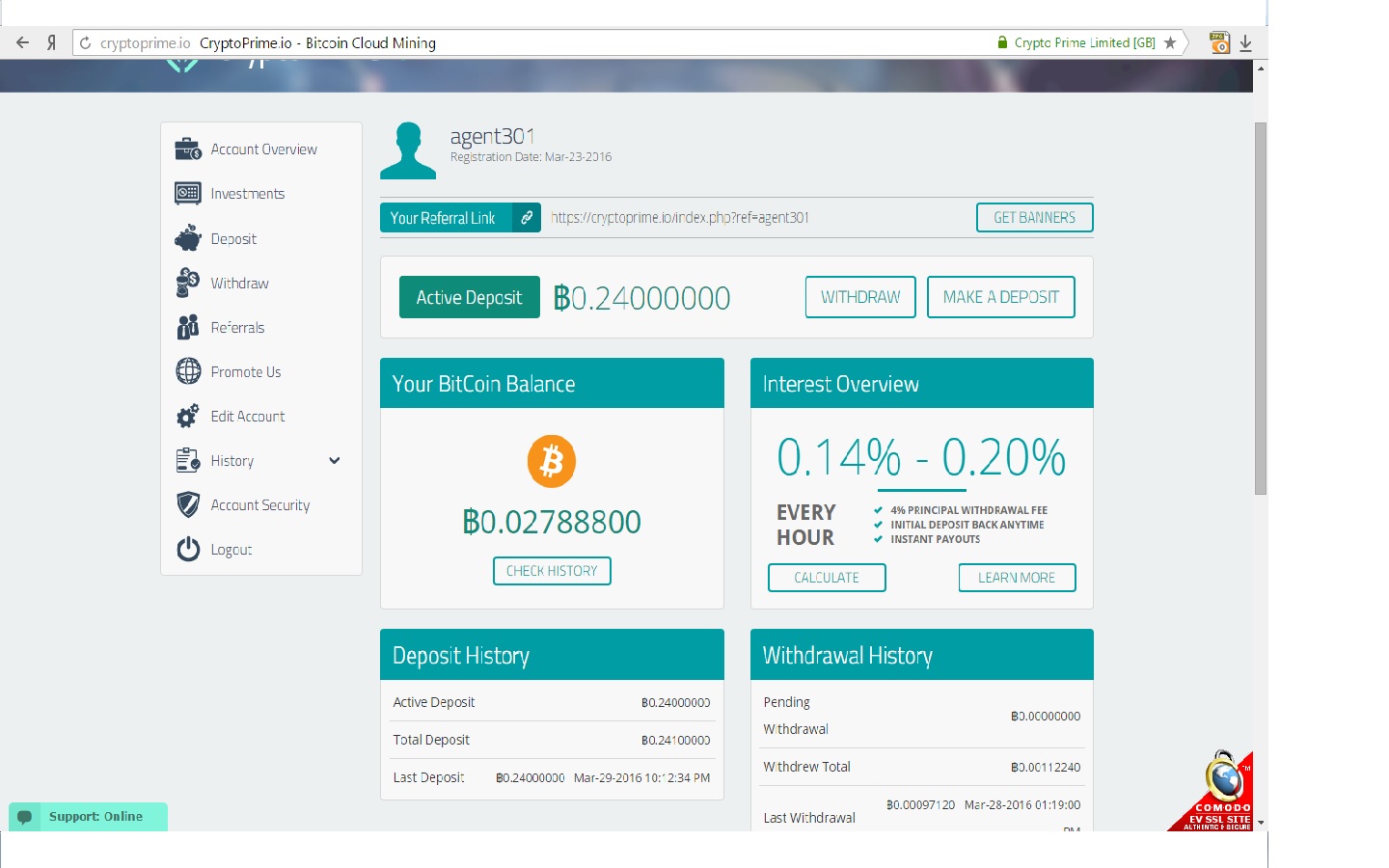Click the Yandex Я browser icon
Viewport: 1389px width, 868px height.
52,42
